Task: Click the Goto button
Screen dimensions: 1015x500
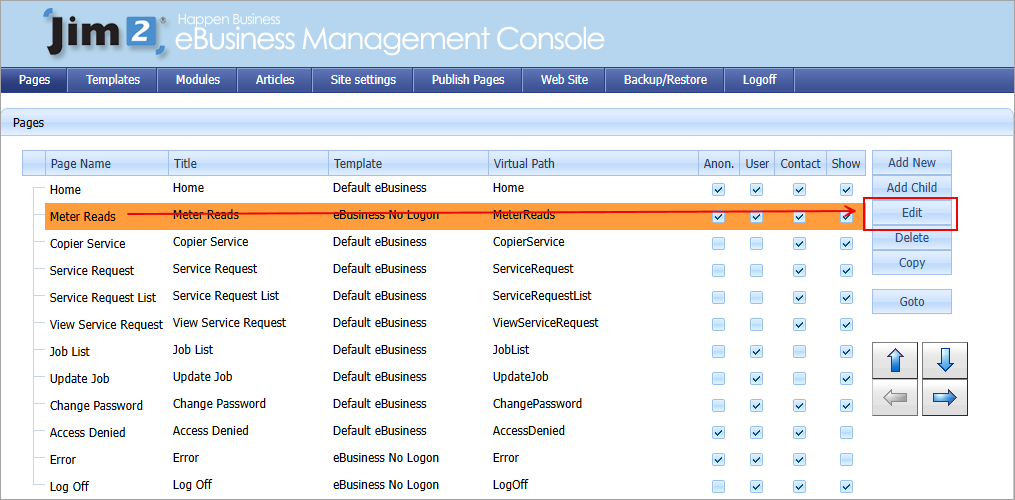Action: click(911, 301)
